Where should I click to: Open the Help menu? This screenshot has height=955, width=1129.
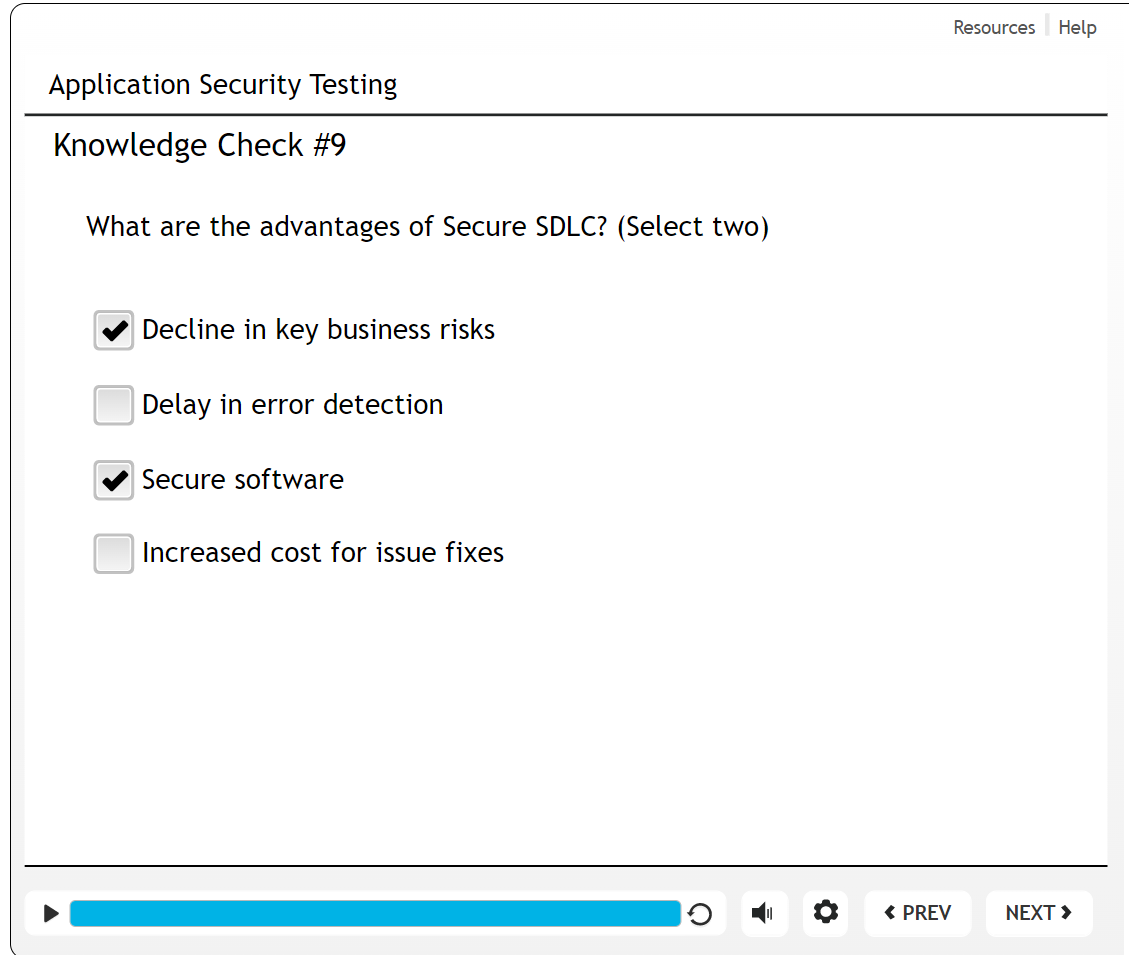[1077, 28]
